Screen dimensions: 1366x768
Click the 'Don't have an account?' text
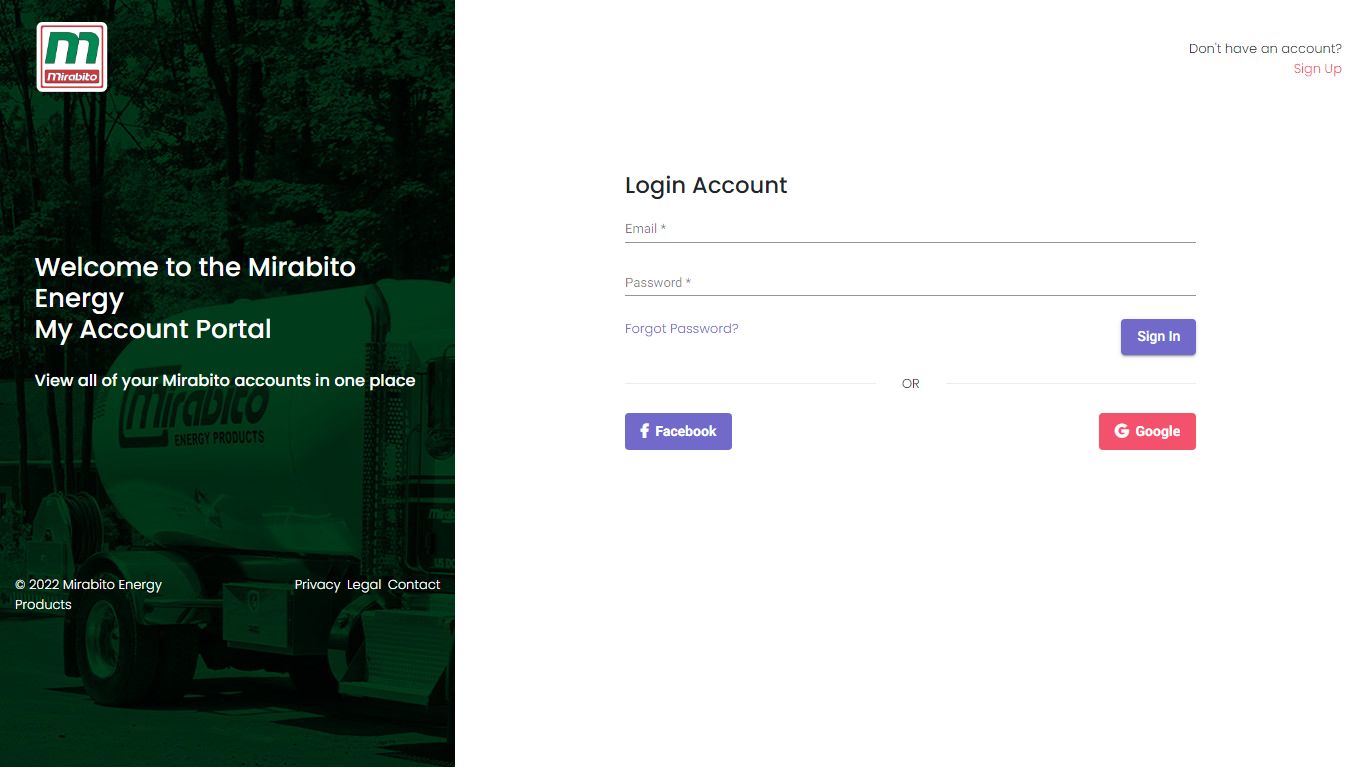coord(1265,48)
